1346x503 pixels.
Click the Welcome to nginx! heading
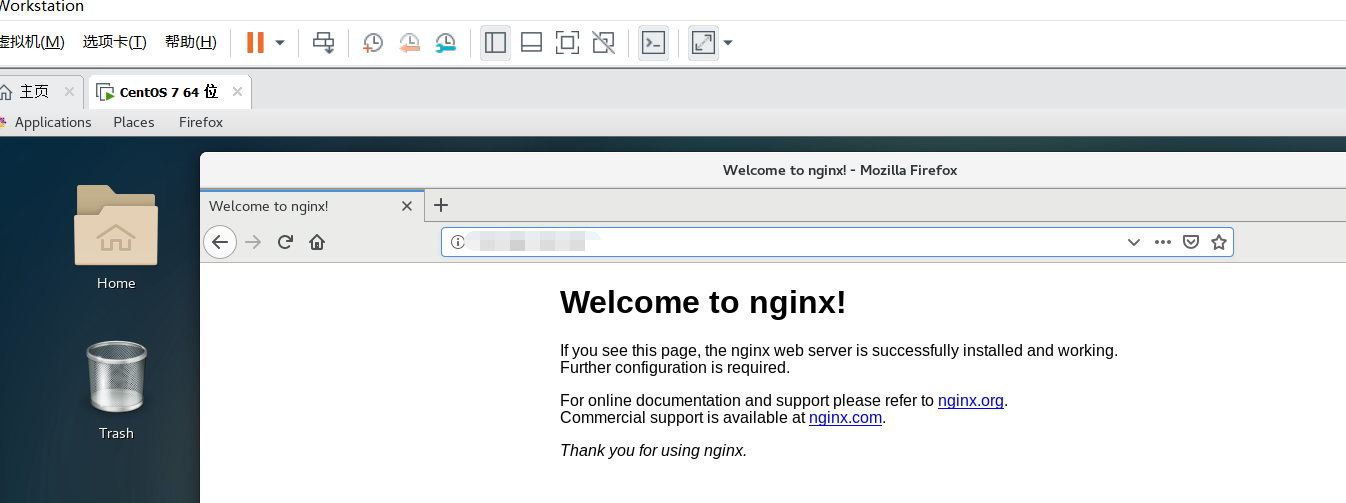(x=703, y=302)
